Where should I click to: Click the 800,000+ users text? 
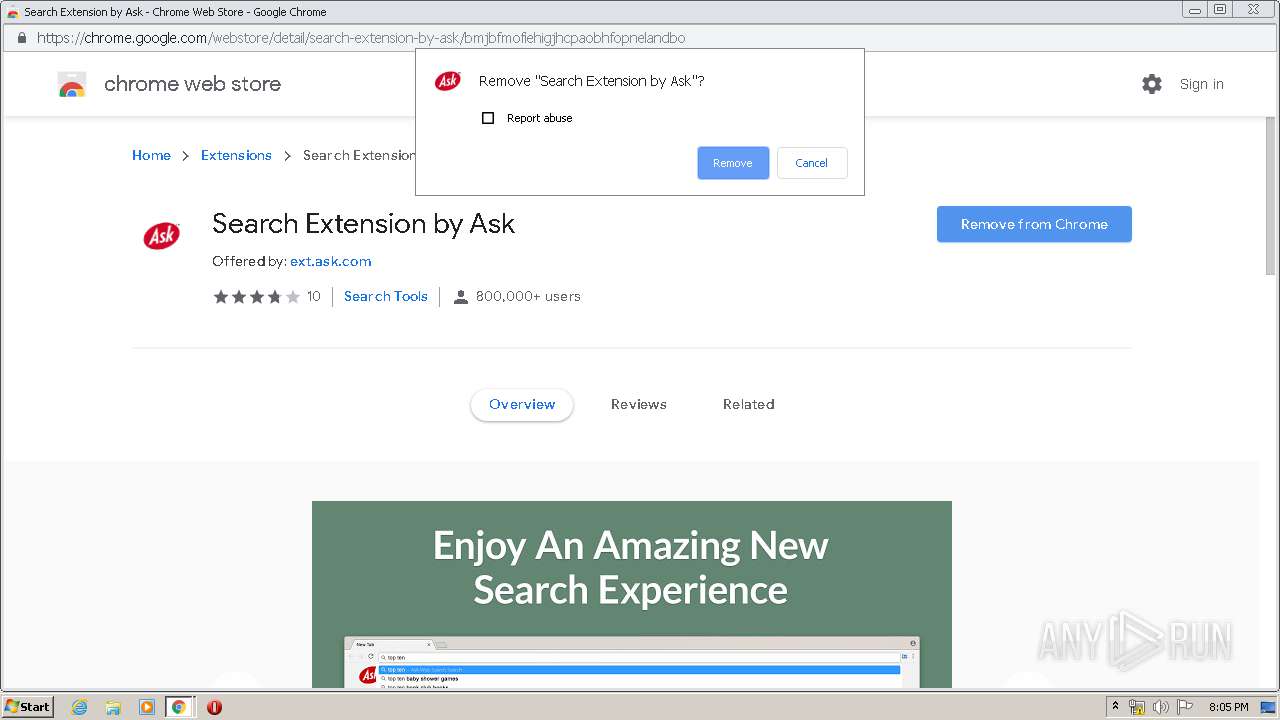coord(528,296)
